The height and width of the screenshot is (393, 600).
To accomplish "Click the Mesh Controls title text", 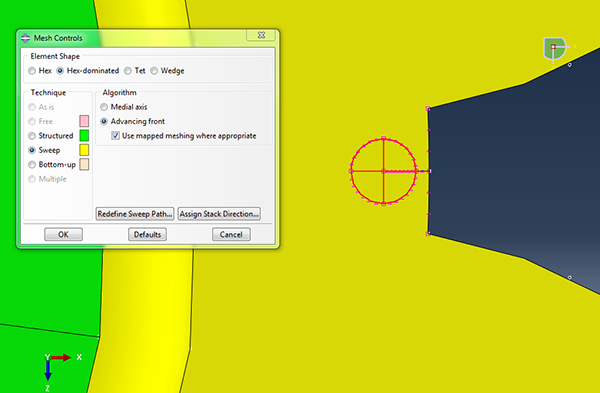I will (58, 38).
